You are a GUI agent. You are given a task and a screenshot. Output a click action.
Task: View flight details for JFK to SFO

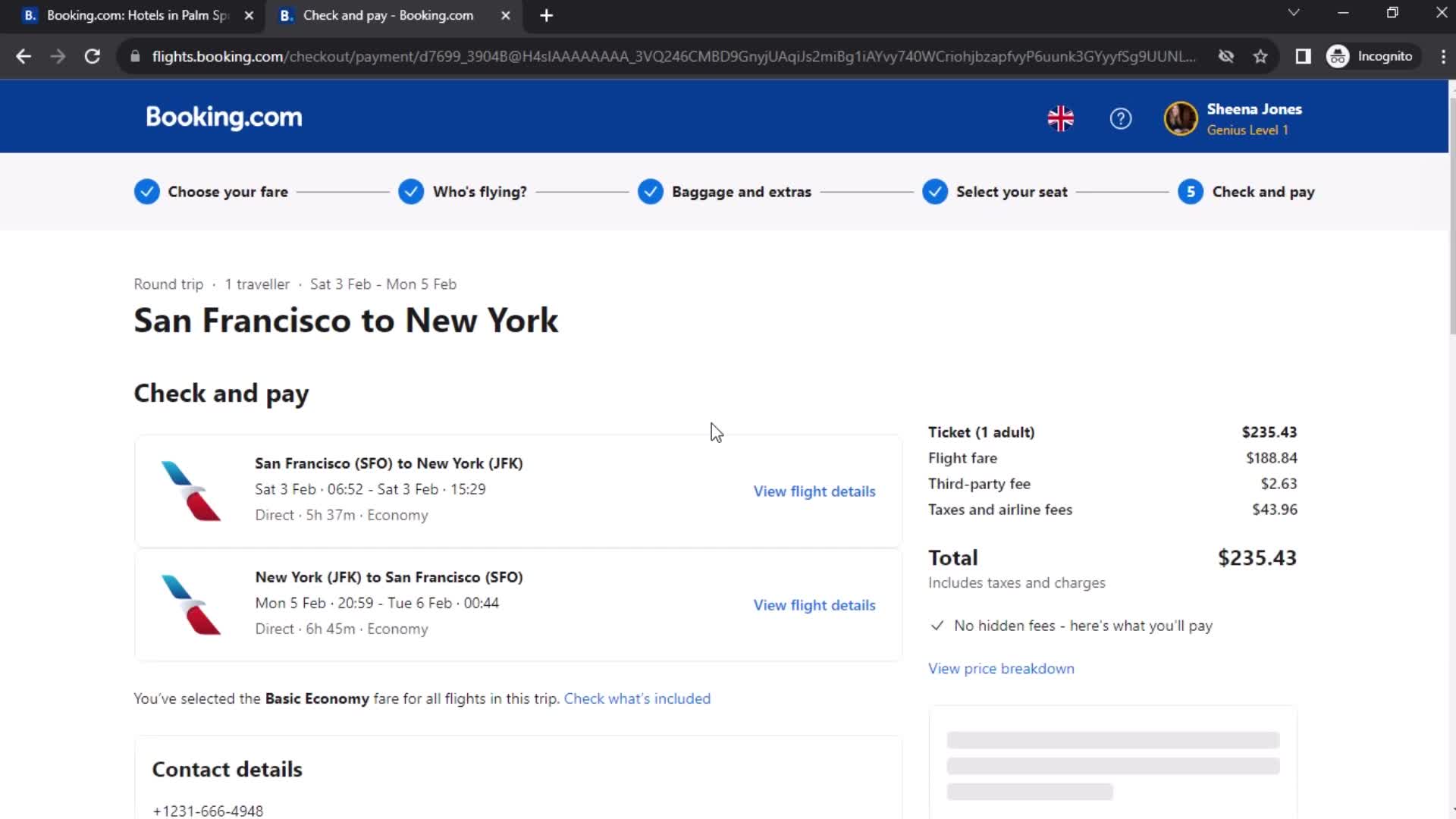[814, 605]
